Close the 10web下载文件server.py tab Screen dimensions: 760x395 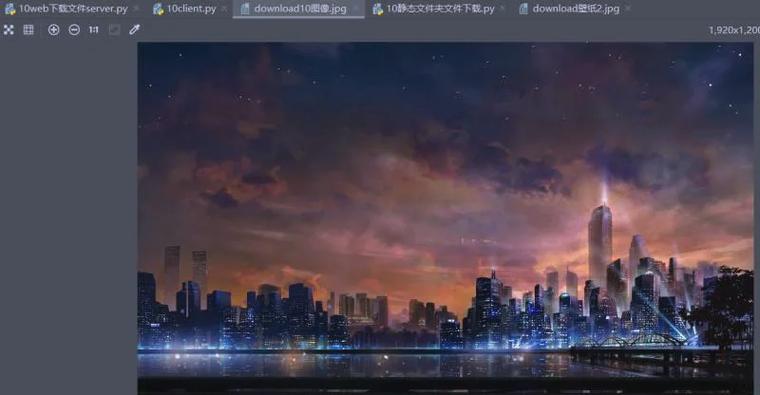137,9
